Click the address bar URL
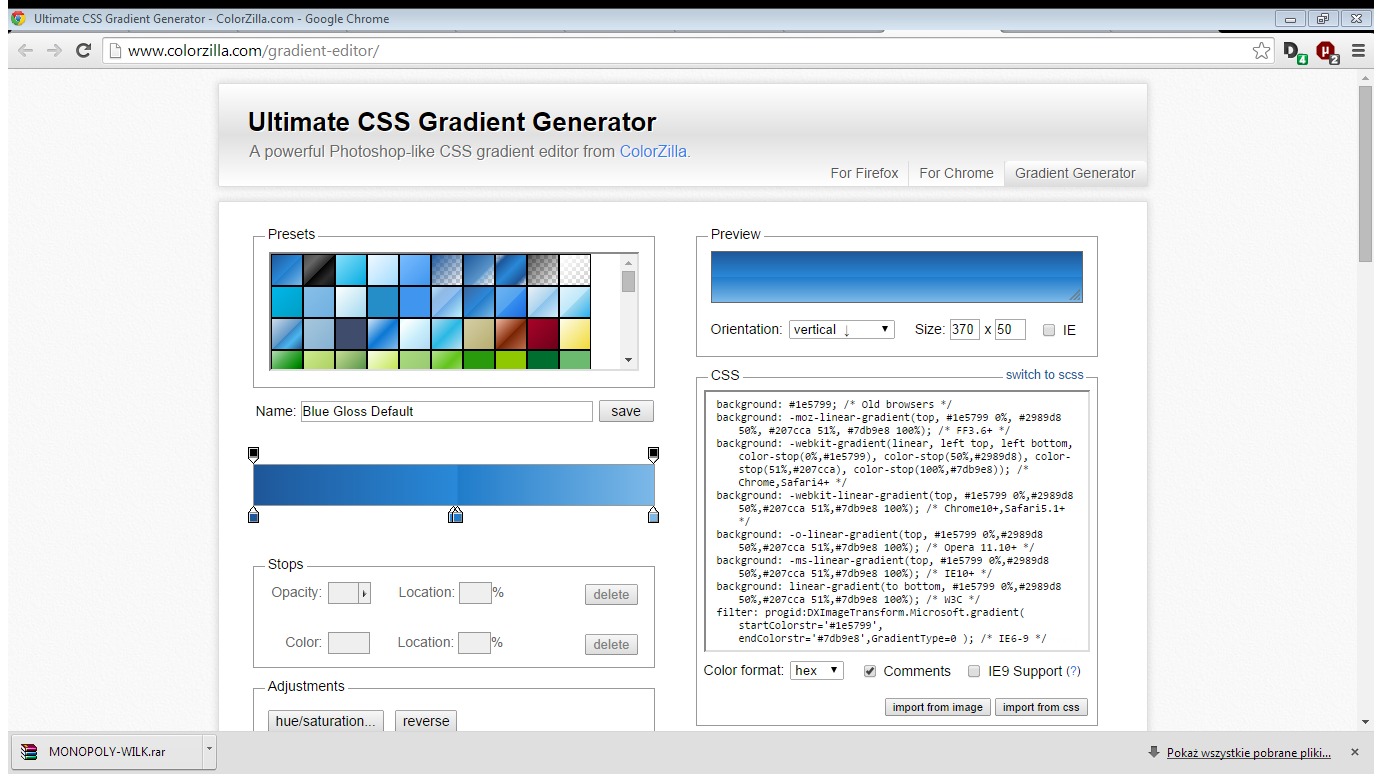The width and height of the screenshot is (1382, 784). pos(253,50)
